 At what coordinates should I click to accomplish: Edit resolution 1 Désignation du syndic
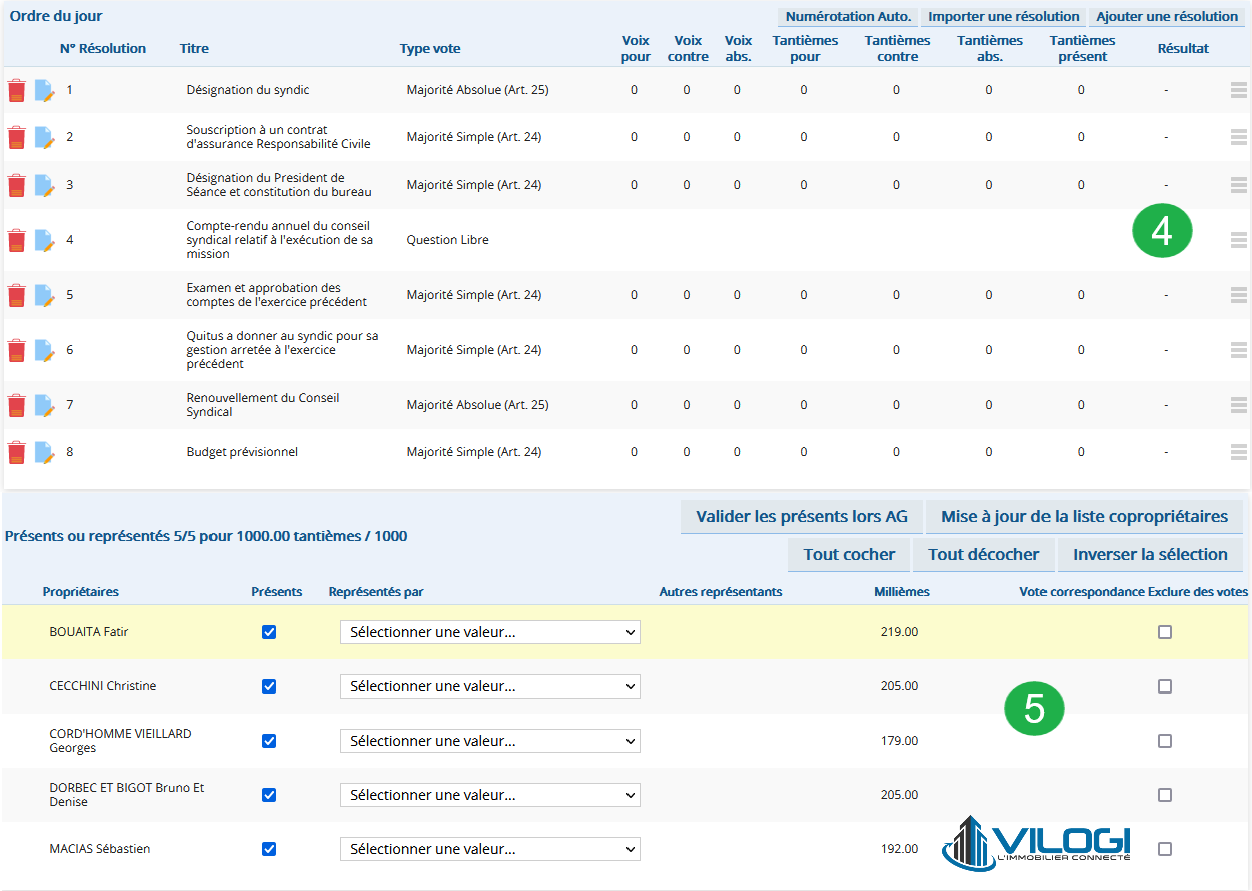pyautogui.click(x=44, y=90)
